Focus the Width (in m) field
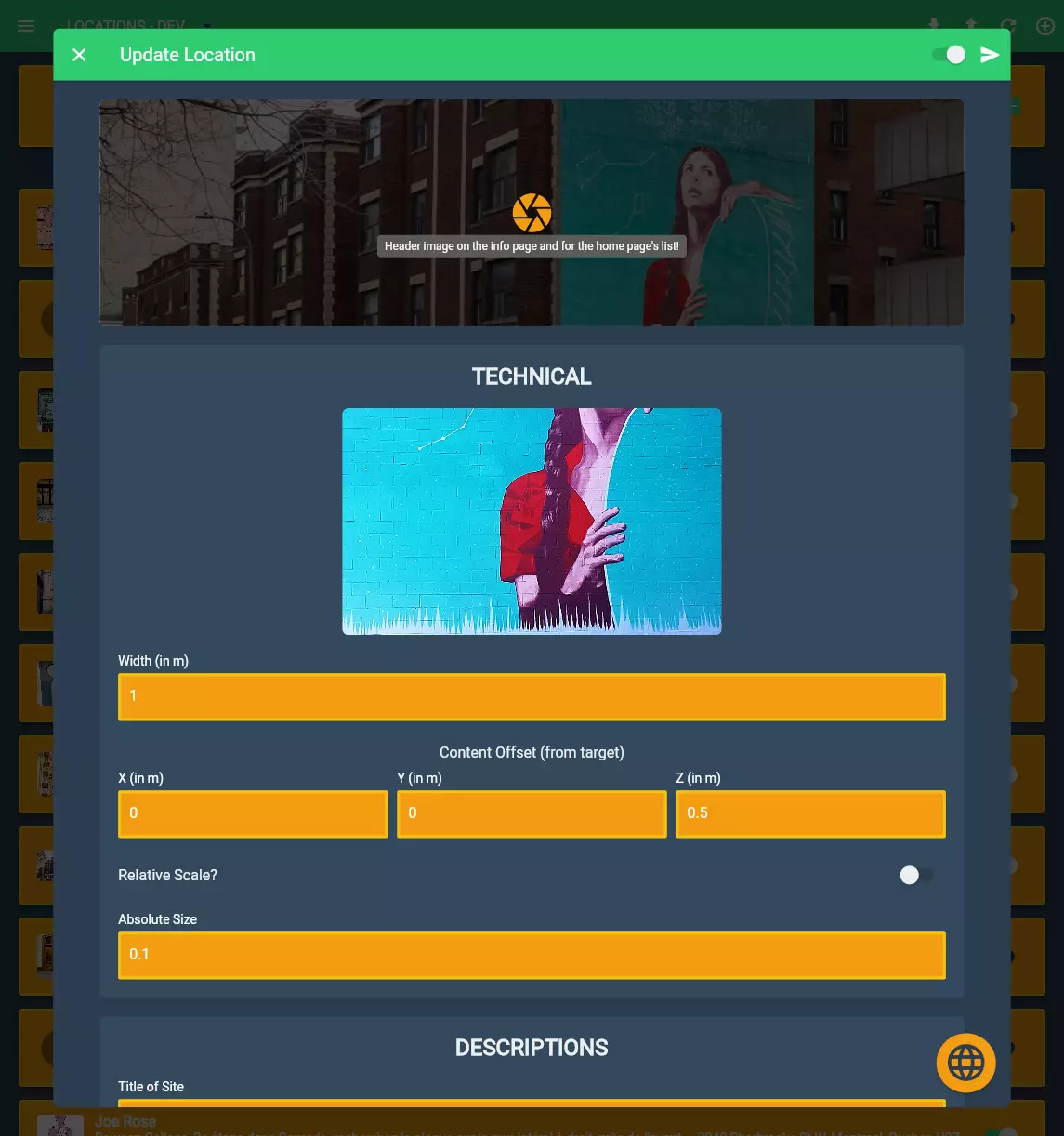Viewport: 1064px width, 1136px height. [532, 696]
